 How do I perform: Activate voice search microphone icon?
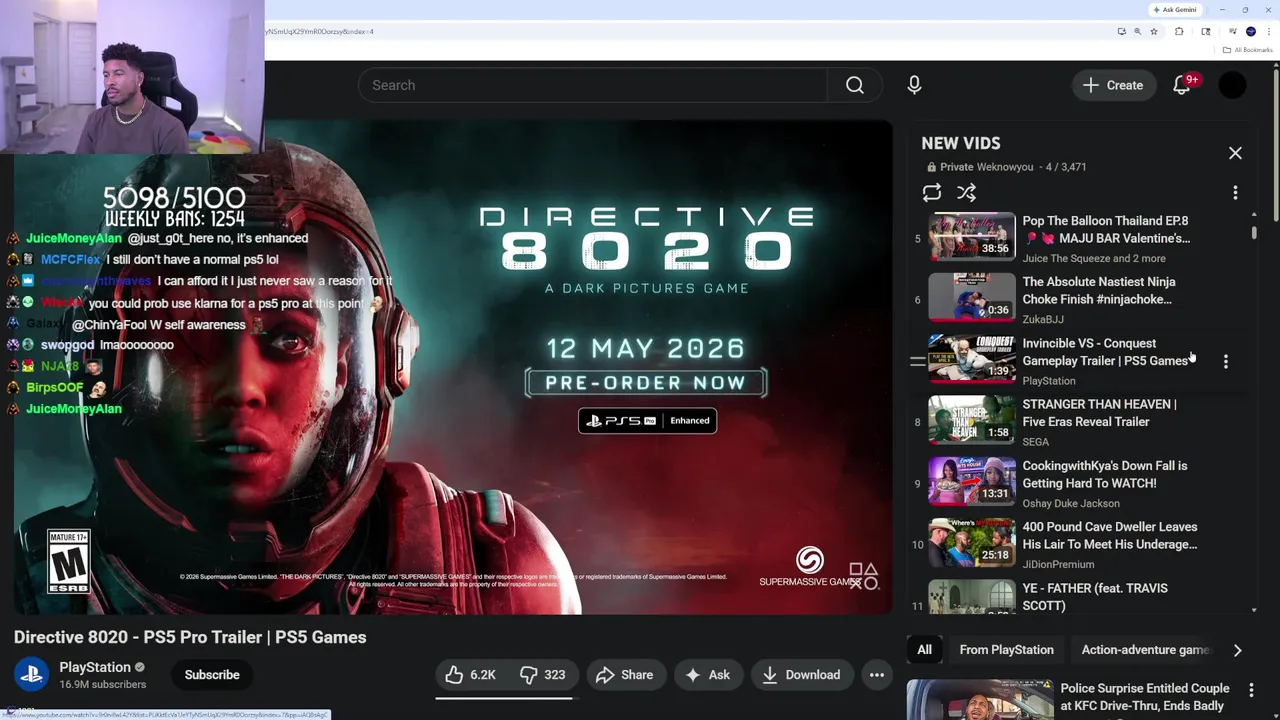tap(914, 85)
